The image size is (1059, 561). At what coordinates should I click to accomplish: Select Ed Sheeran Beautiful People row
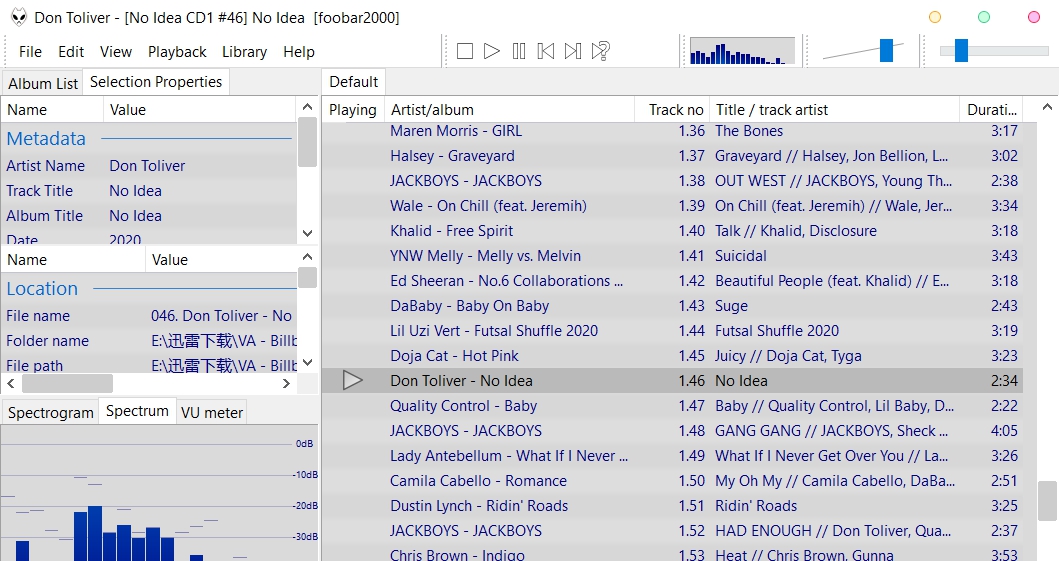(x=672, y=281)
